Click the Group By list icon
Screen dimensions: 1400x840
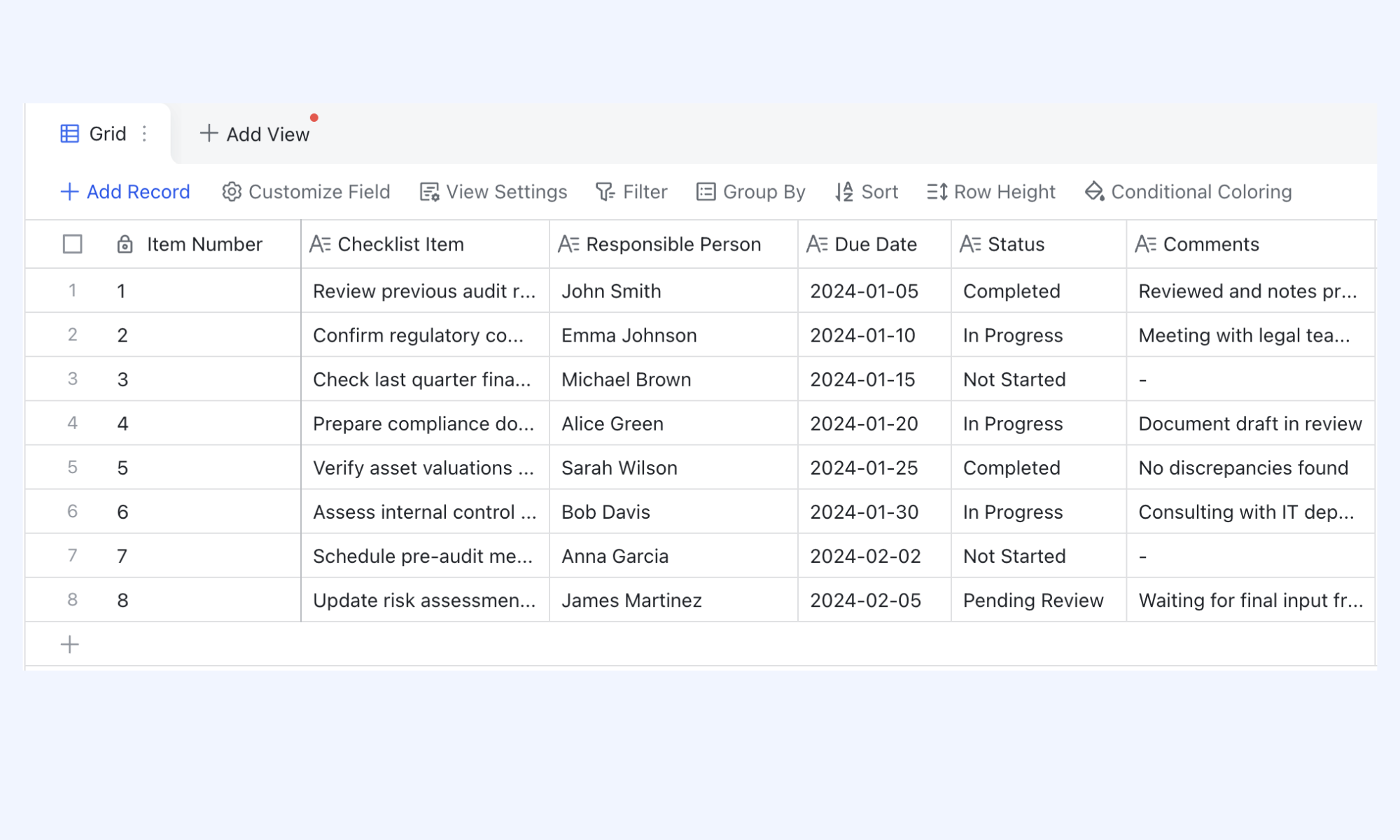(x=706, y=192)
